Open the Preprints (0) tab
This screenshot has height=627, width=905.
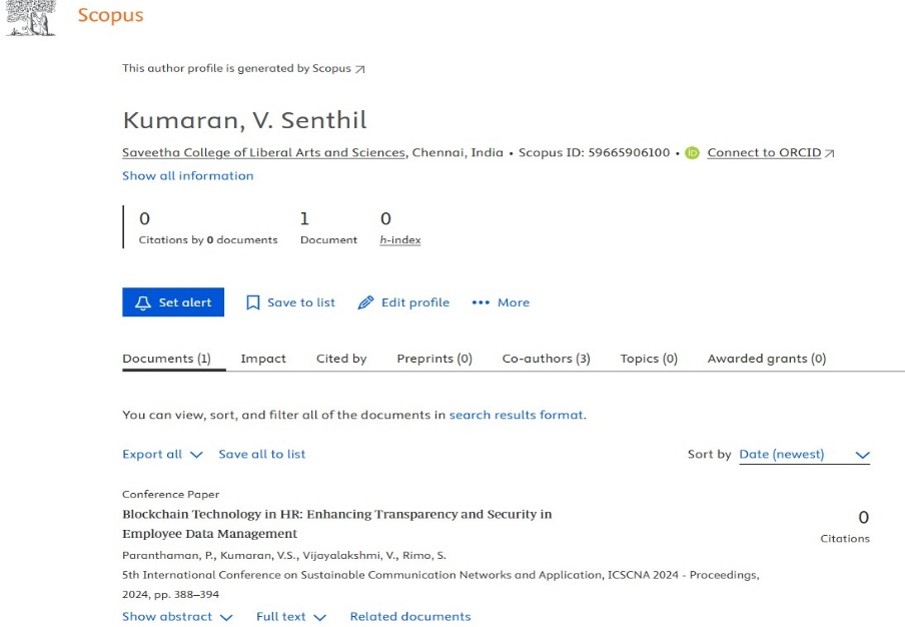tap(435, 359)
